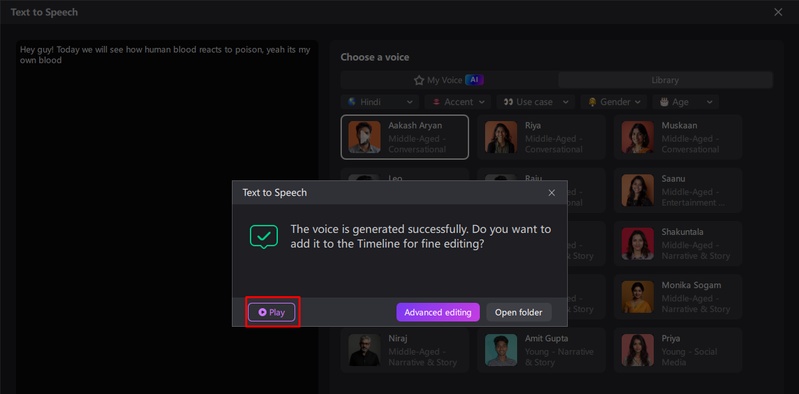This screenshot has width=799, height=394.
Task: Expand the Accent filter dropdown
Action: pyautogui.click(x=458, y=102)
